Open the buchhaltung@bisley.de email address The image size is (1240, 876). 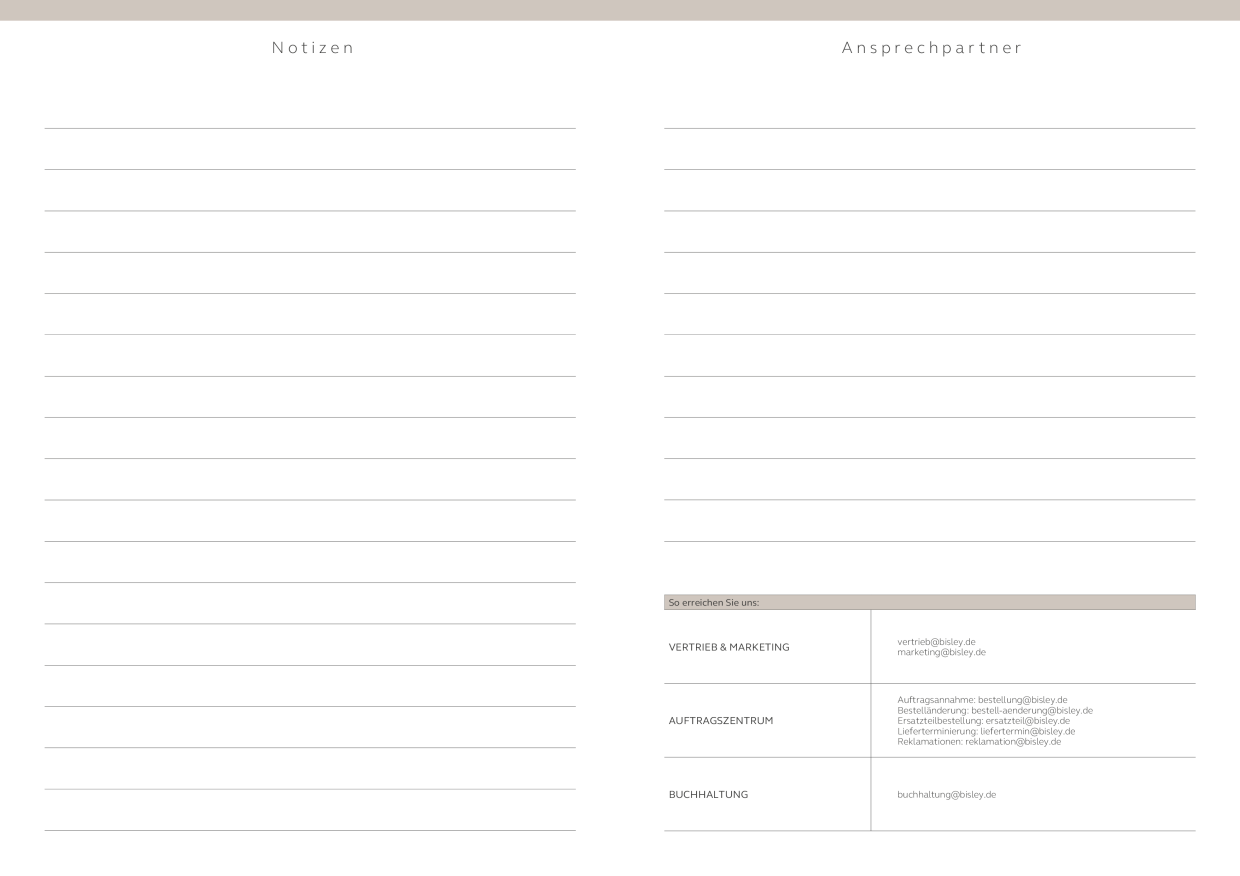946,795
